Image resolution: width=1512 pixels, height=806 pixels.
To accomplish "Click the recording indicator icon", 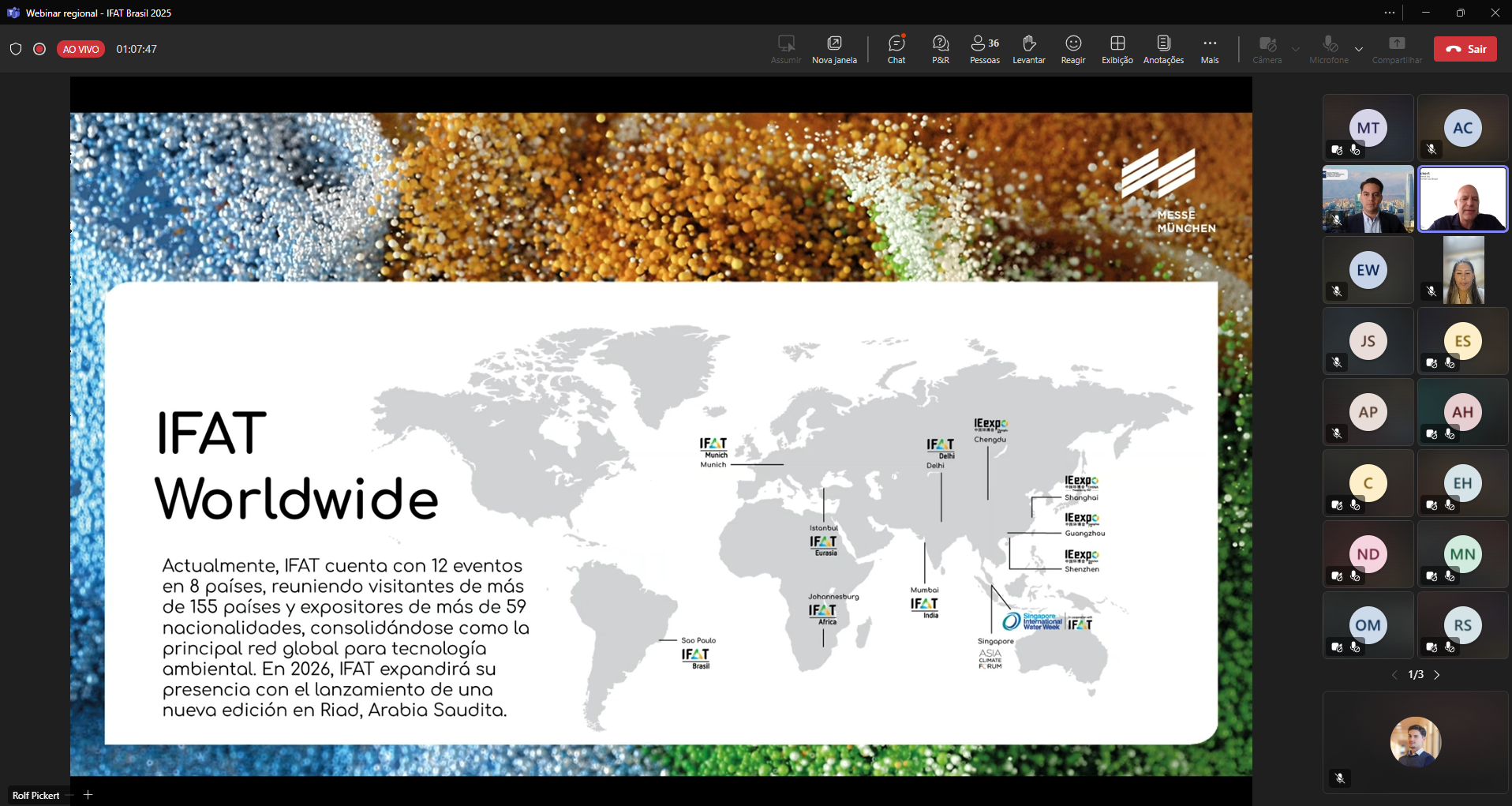I will 39,49.
